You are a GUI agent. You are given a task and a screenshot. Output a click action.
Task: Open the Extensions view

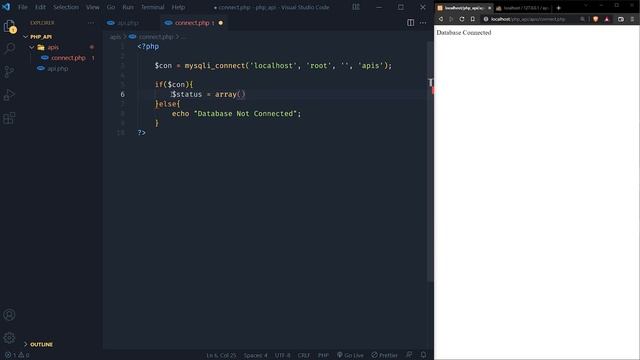(x=9, y=118)
